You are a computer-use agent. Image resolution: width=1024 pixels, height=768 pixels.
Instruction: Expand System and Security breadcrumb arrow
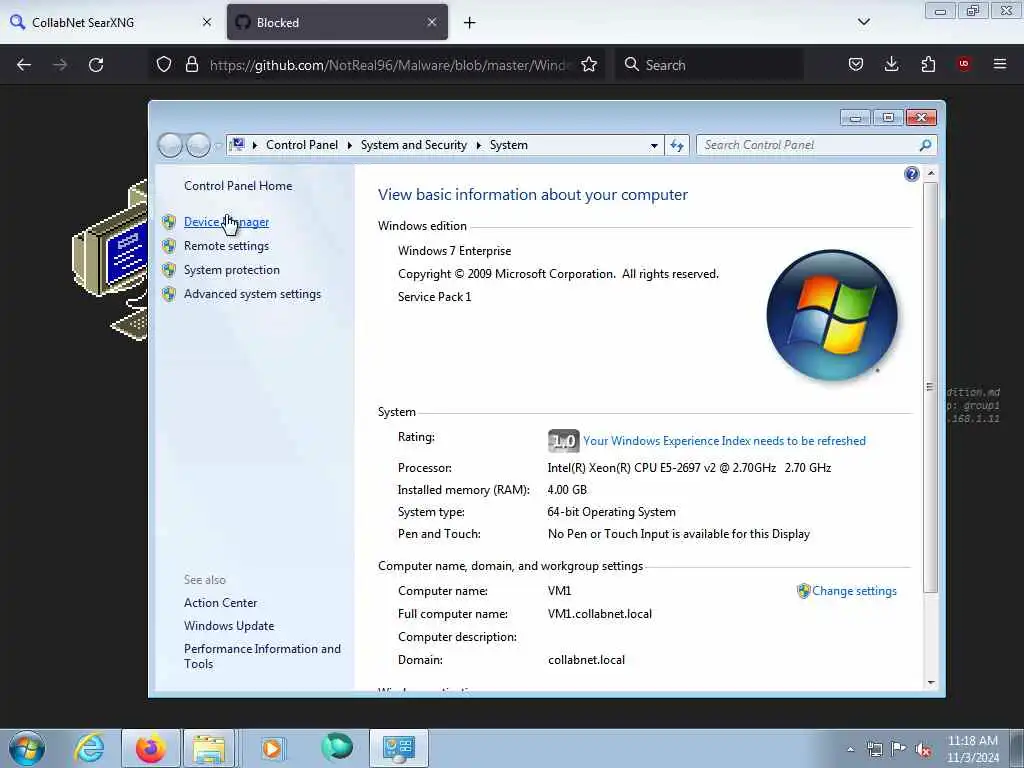pos(479,145)
